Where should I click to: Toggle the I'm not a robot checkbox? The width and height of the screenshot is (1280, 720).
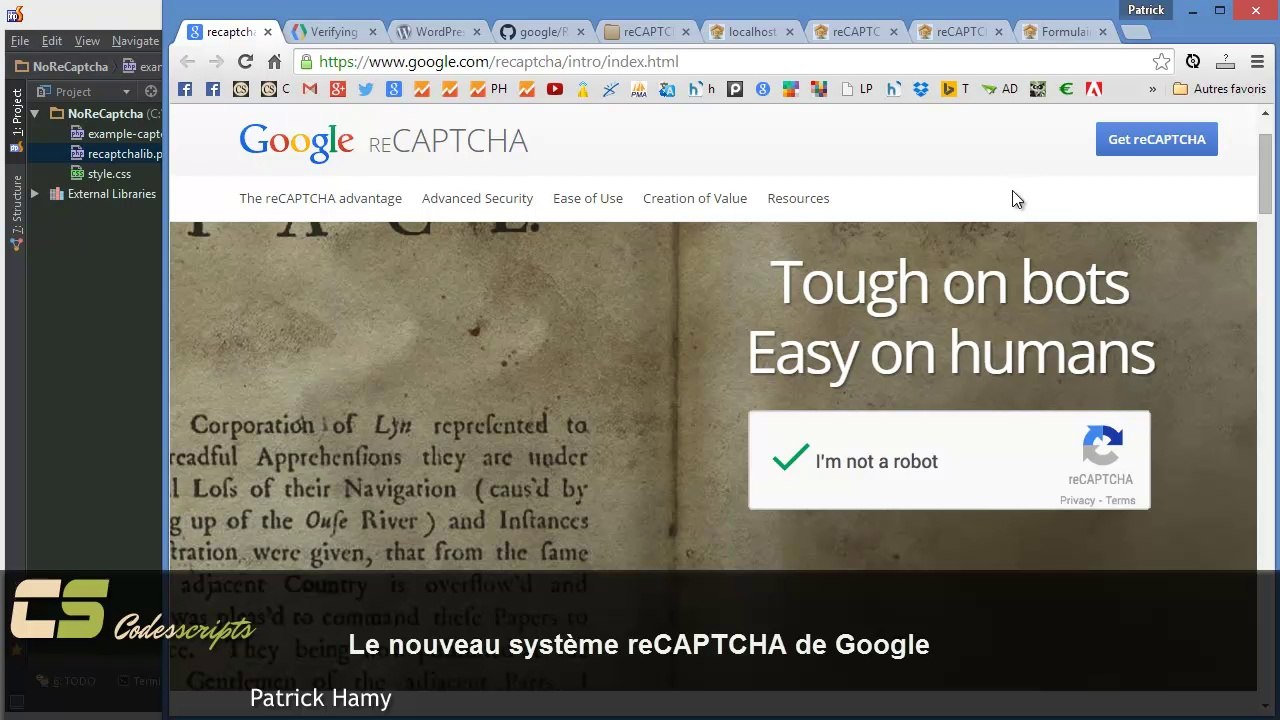790,459
